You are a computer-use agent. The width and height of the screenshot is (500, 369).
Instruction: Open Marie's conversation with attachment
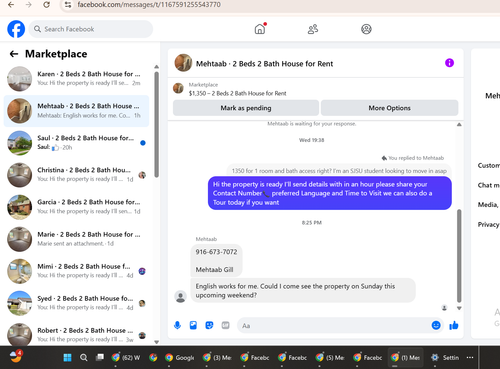click(76, 239)
